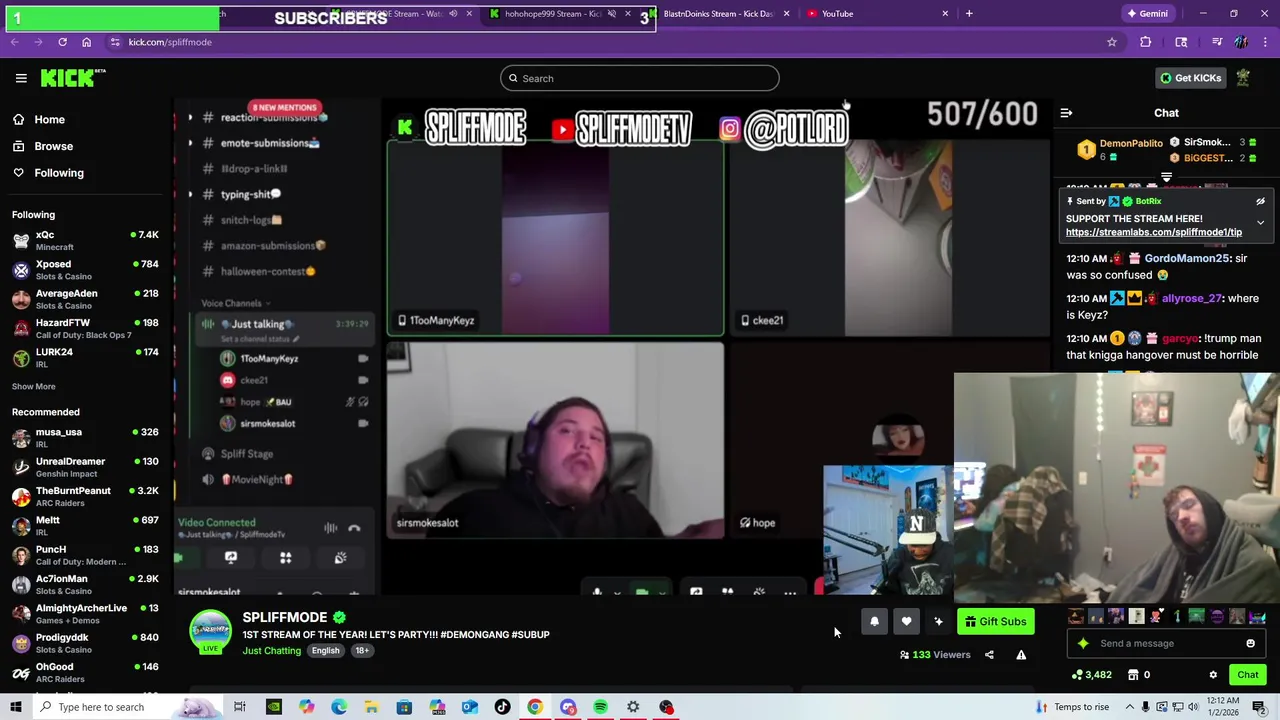Image resolution: width=1280 pixels, height=720 pixels.
Task: Open TheBurntPeanut recommended channel
Action: point(85,496)
